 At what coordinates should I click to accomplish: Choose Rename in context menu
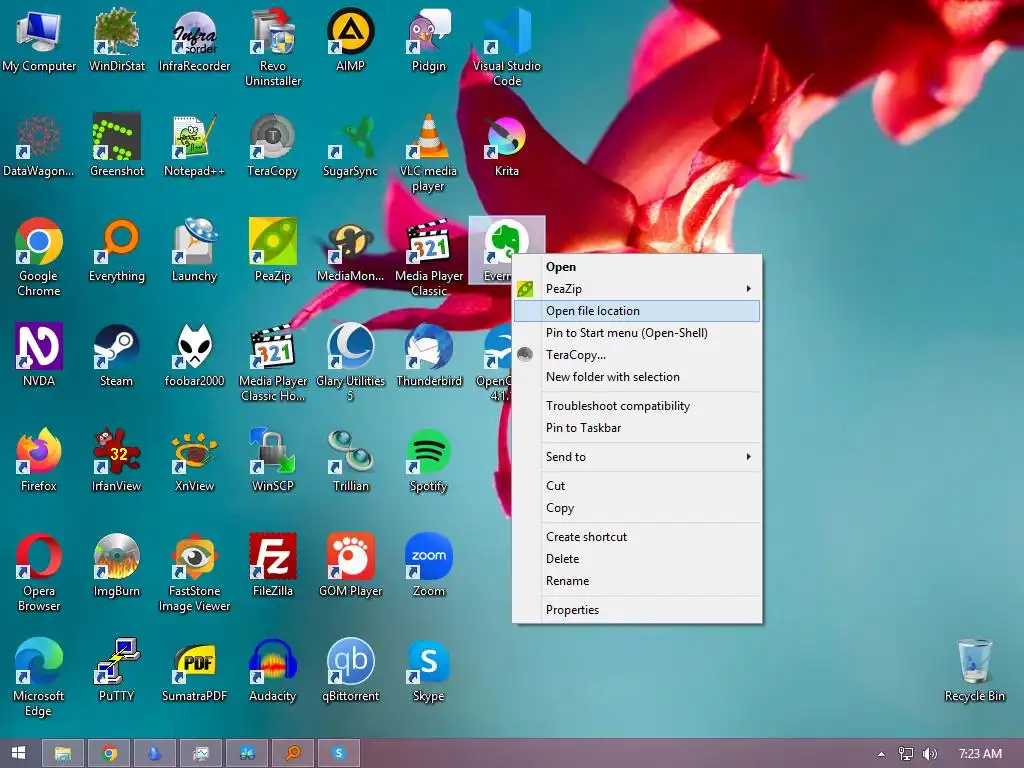coord(637,581)
